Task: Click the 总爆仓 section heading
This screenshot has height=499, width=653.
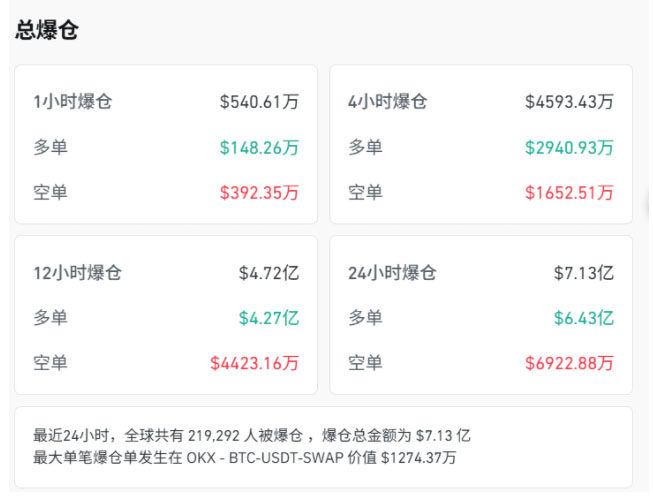Action: pos(47,30)
